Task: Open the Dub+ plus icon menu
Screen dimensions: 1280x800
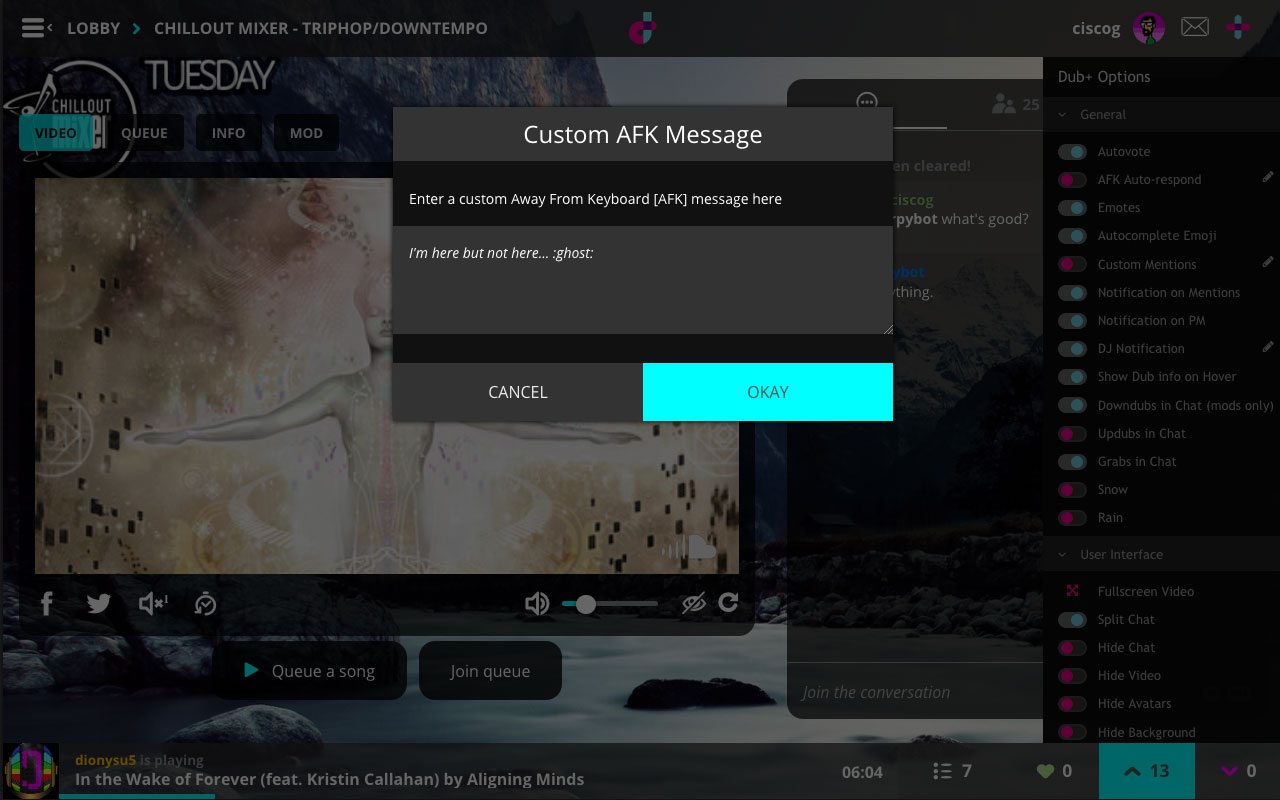Action: pyautogui.click(x=1238, y=27)
